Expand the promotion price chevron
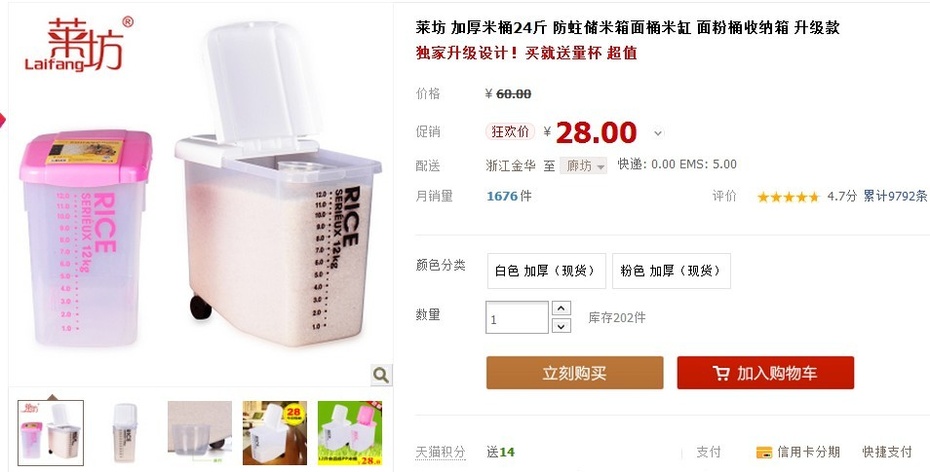 pos(658,133)
